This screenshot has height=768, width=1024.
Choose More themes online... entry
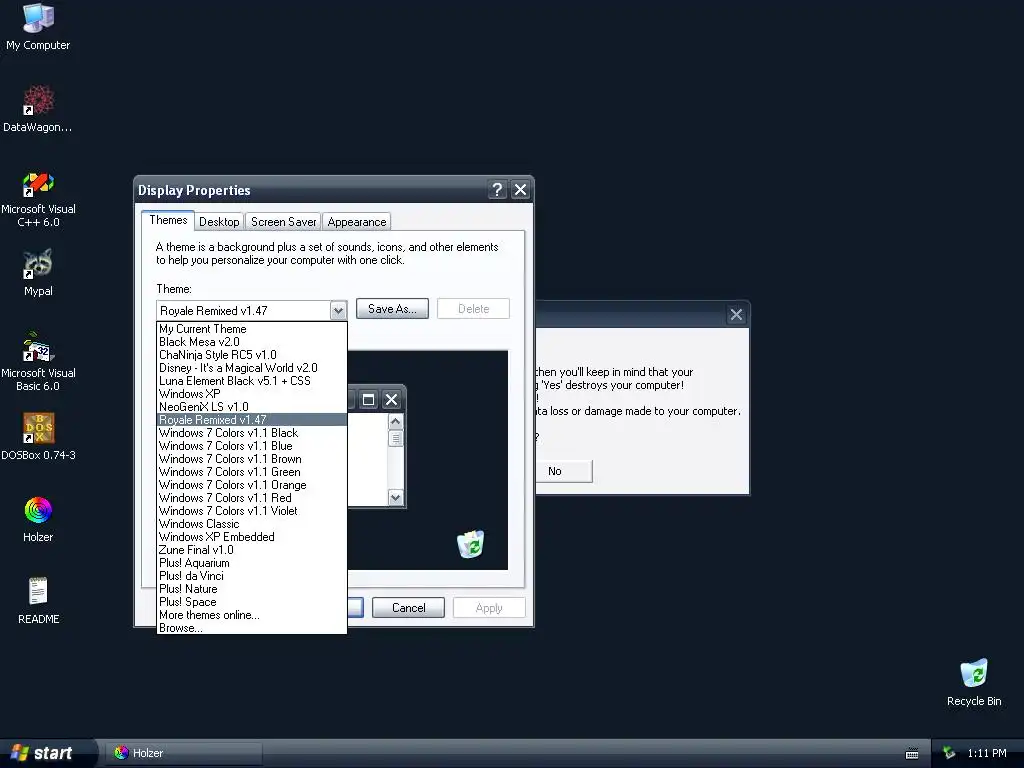[251, 615]
